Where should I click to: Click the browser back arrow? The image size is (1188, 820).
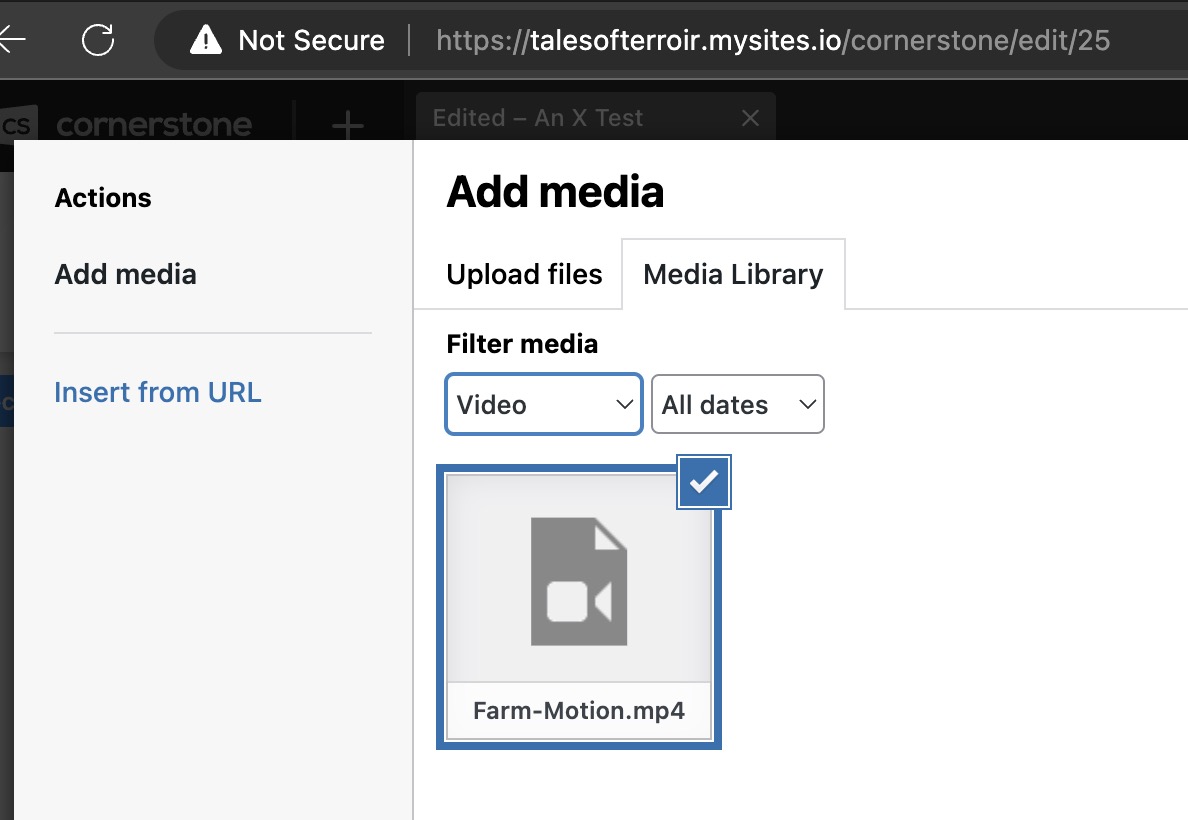[12, 40]
